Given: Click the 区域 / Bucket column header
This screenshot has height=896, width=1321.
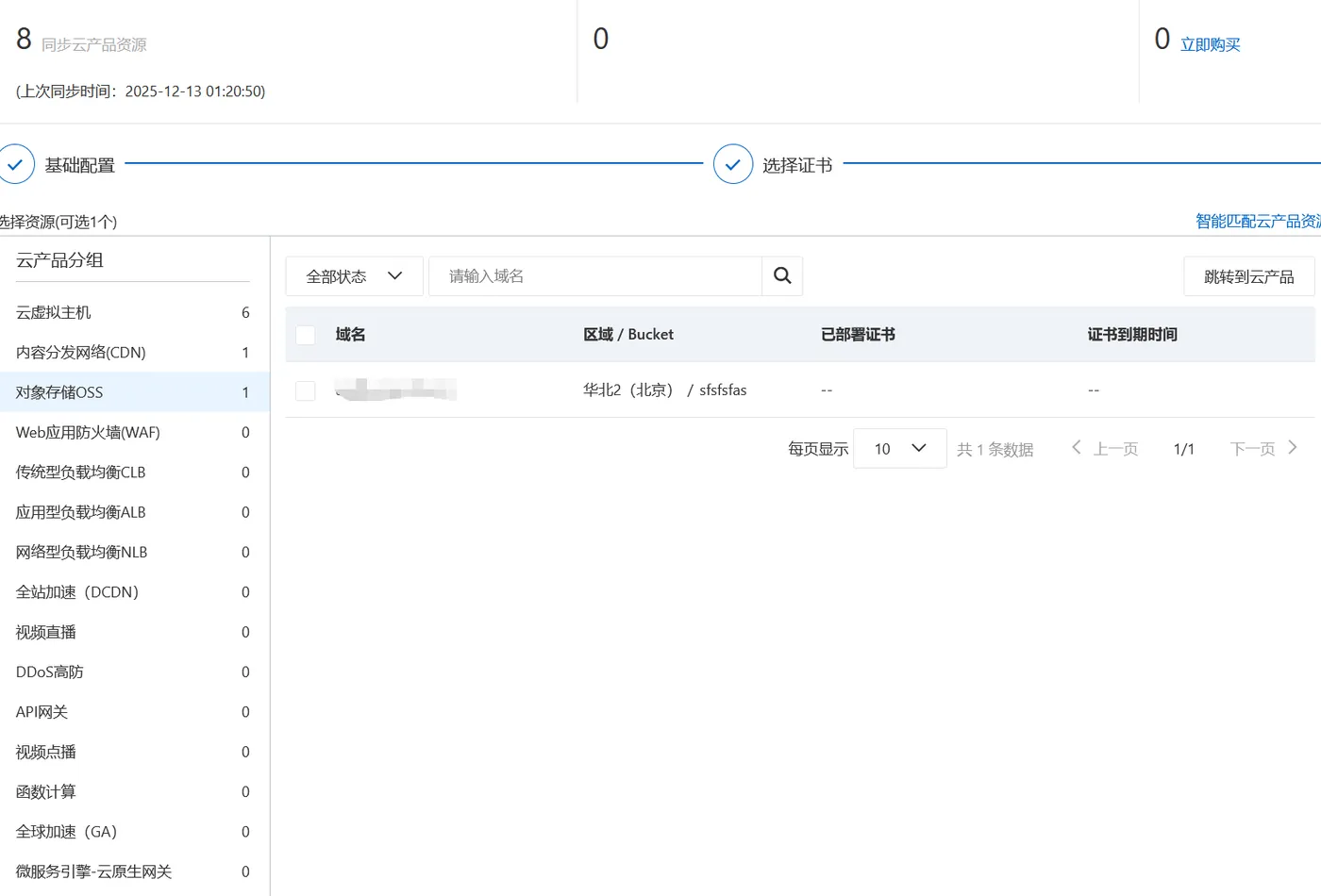Looking at the screenshot, I should point(628,335).
